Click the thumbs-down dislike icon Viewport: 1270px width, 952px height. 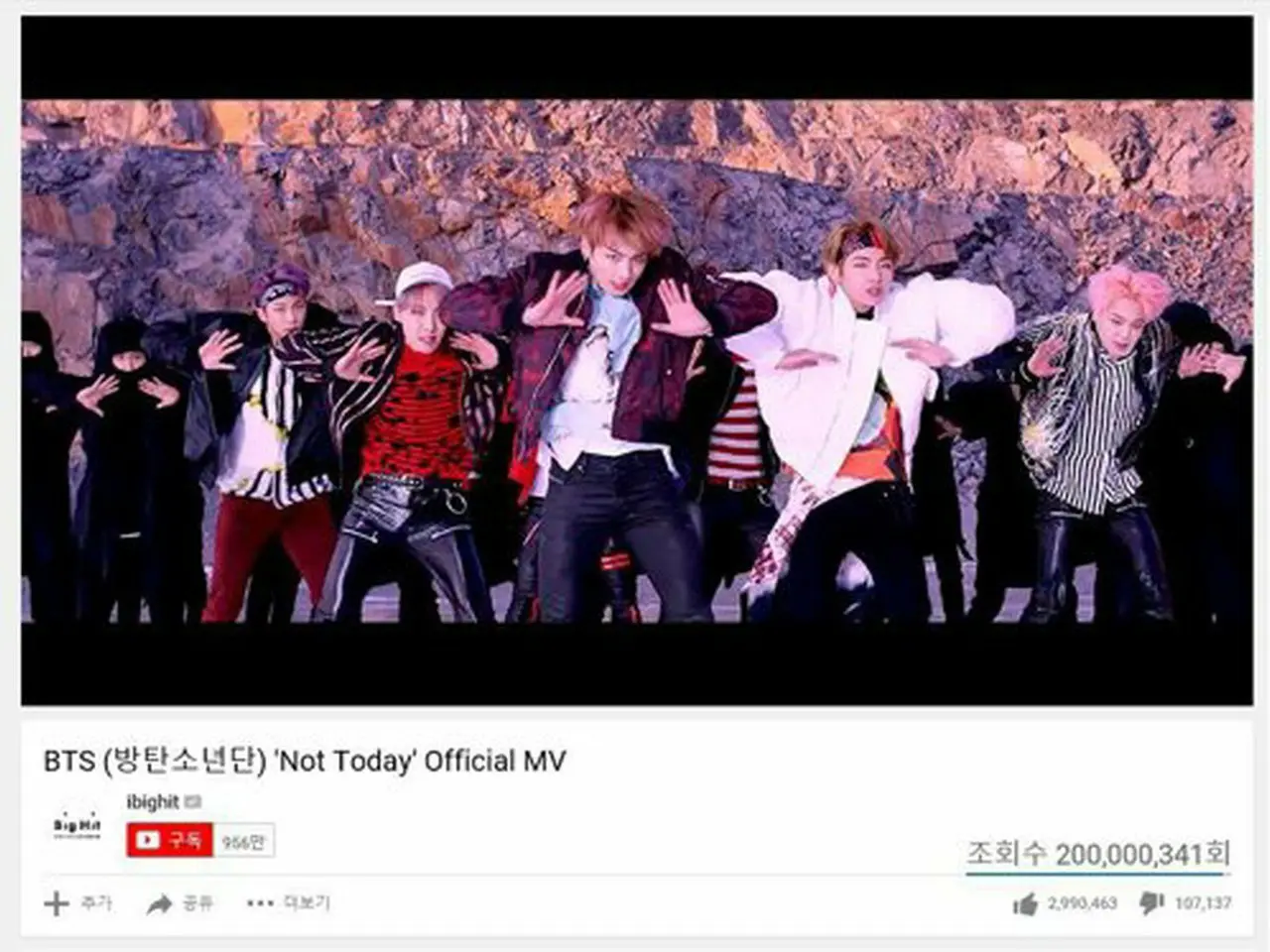[1152, 903]
